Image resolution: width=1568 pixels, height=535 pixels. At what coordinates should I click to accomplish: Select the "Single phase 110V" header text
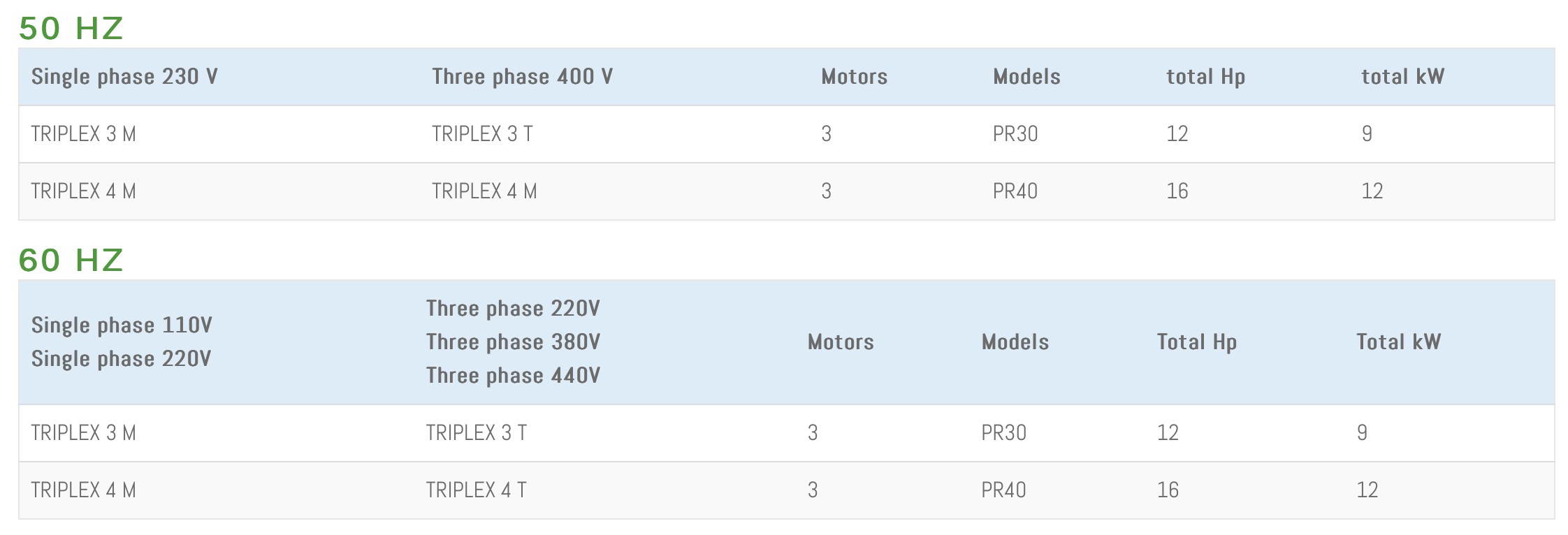coord(122,325)
